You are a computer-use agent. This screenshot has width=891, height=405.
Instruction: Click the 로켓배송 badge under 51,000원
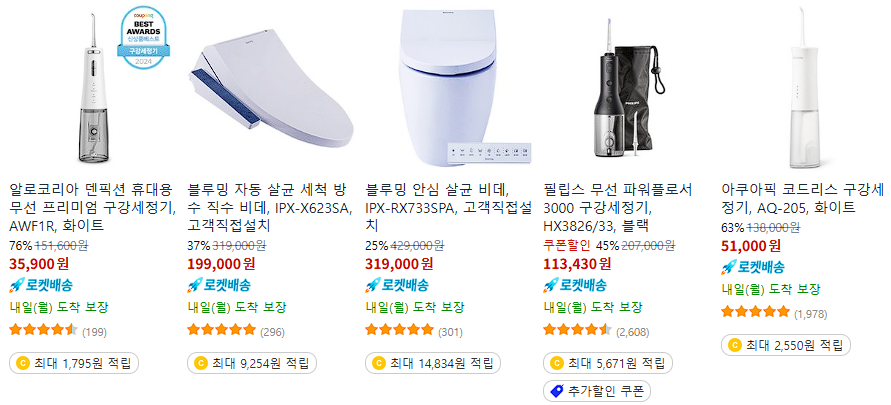[752, 267]
